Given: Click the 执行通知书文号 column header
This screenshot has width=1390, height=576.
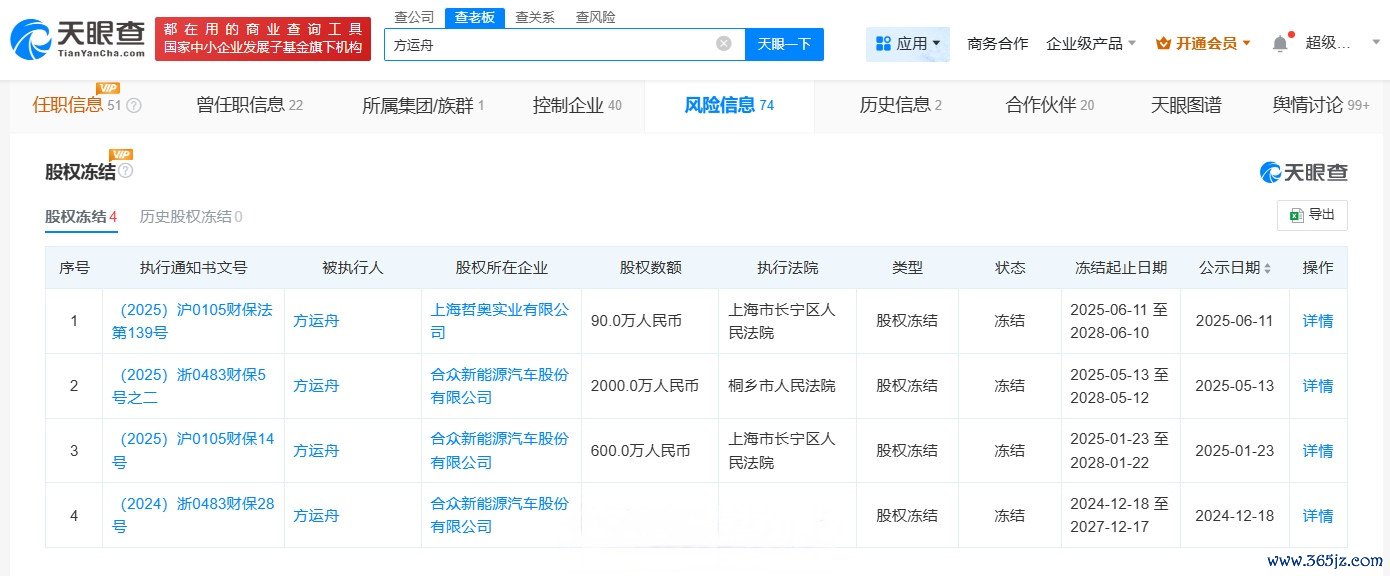Looking at the screenshot, I should click(193, 268).
